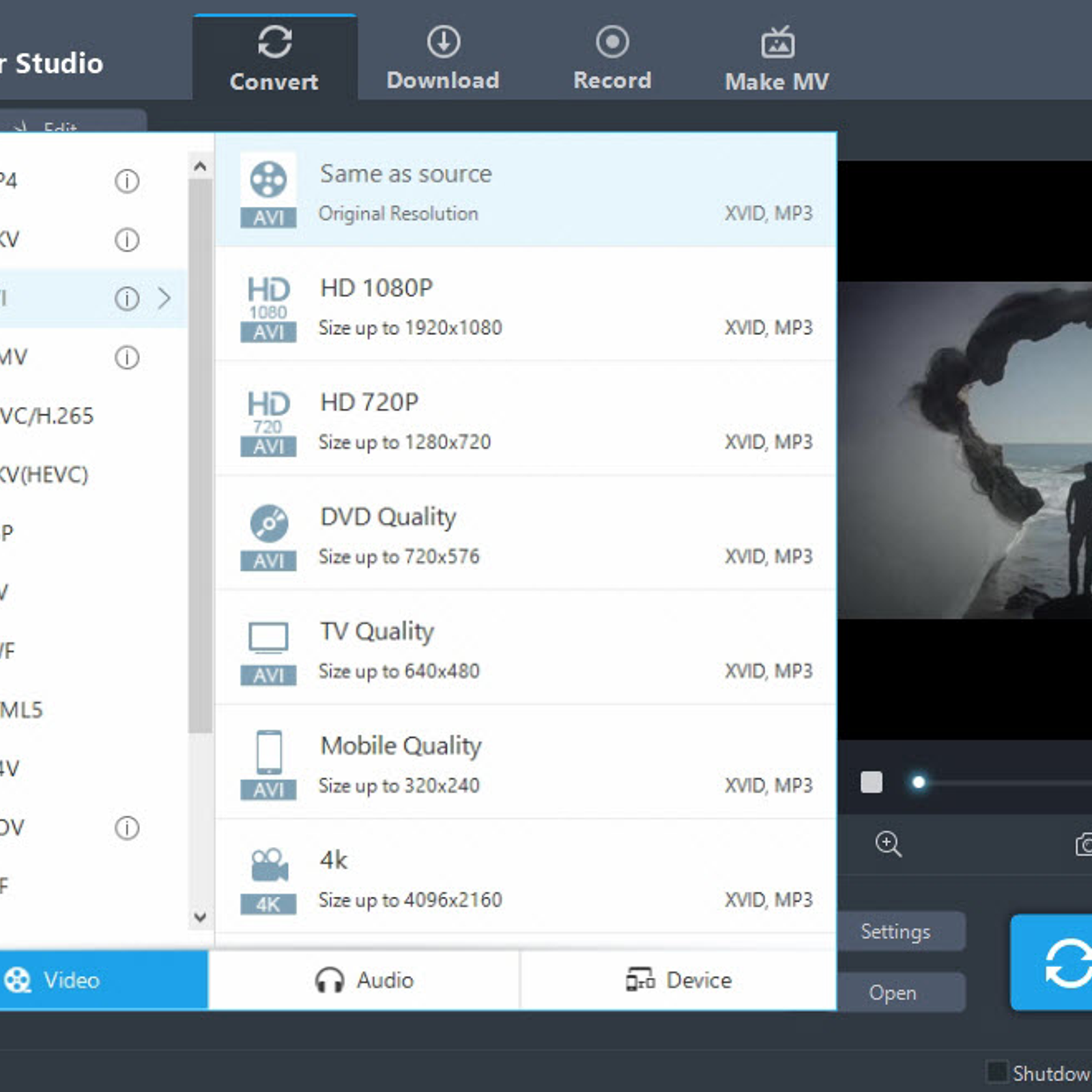1092x1092 pixels.
Task: Open the Make MV tab
Action: (x=777, y=60)
